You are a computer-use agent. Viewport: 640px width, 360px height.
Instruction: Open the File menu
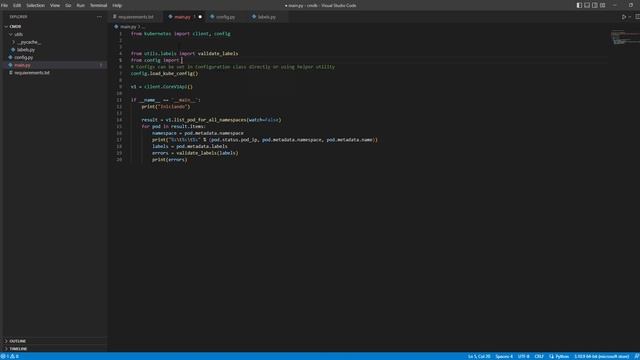pyautogui.click(x=4, y=6)
